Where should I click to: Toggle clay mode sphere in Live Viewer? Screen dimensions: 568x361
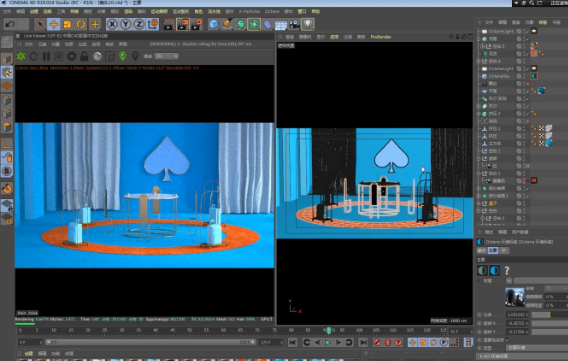(x=97, y=56)
